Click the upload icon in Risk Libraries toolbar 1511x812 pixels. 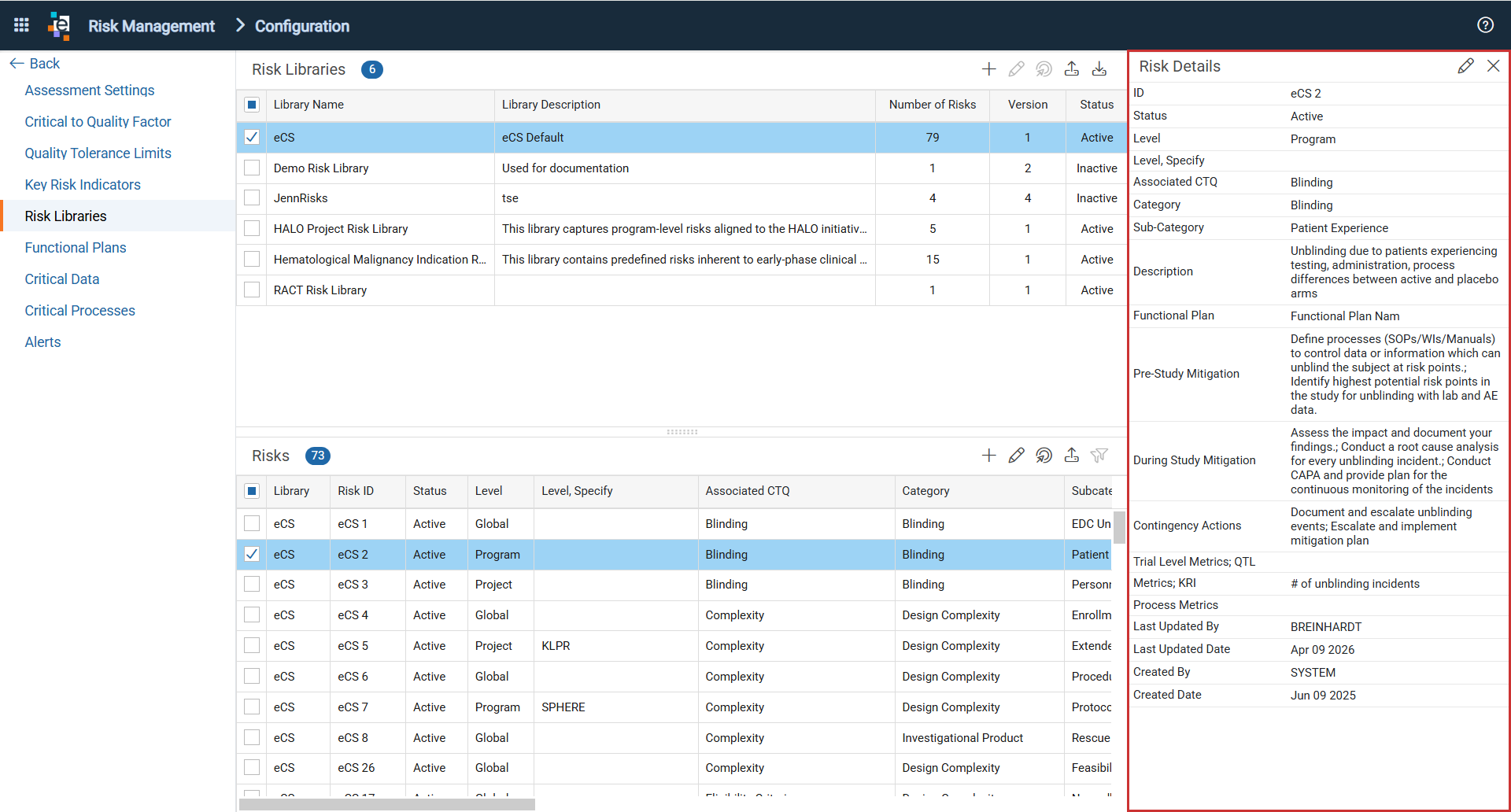pyautogui.click(x=1072, y=69)
